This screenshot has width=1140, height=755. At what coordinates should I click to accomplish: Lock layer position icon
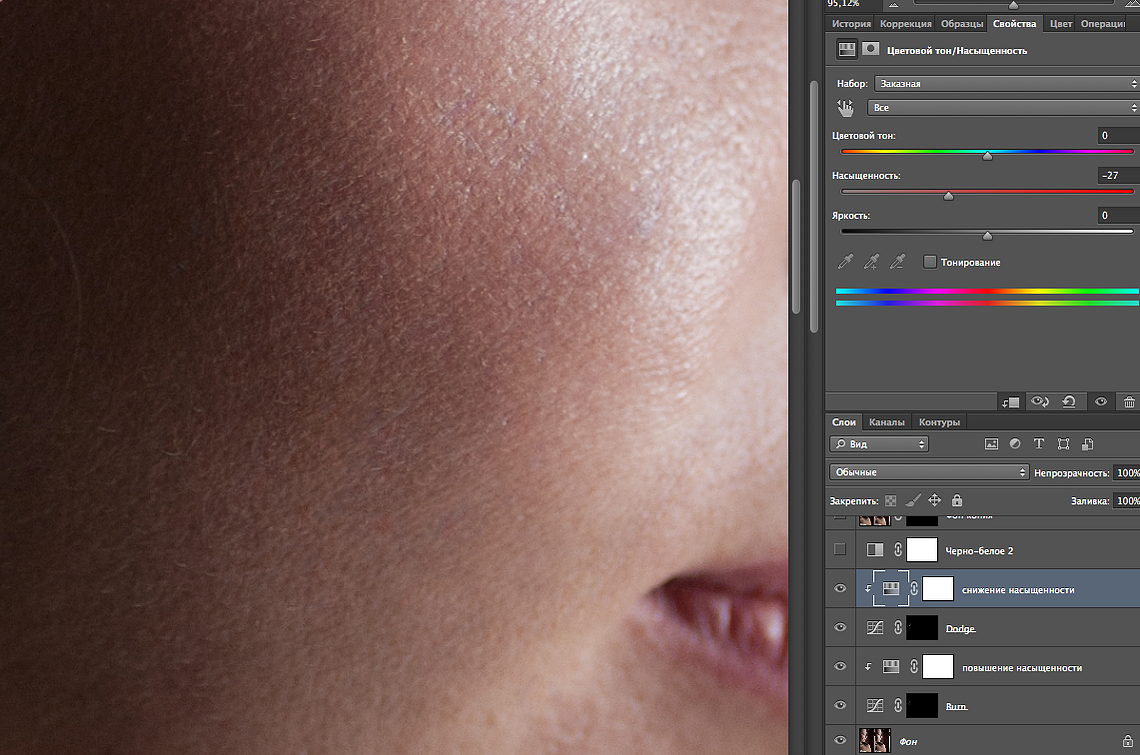click(x=935, y=500)
